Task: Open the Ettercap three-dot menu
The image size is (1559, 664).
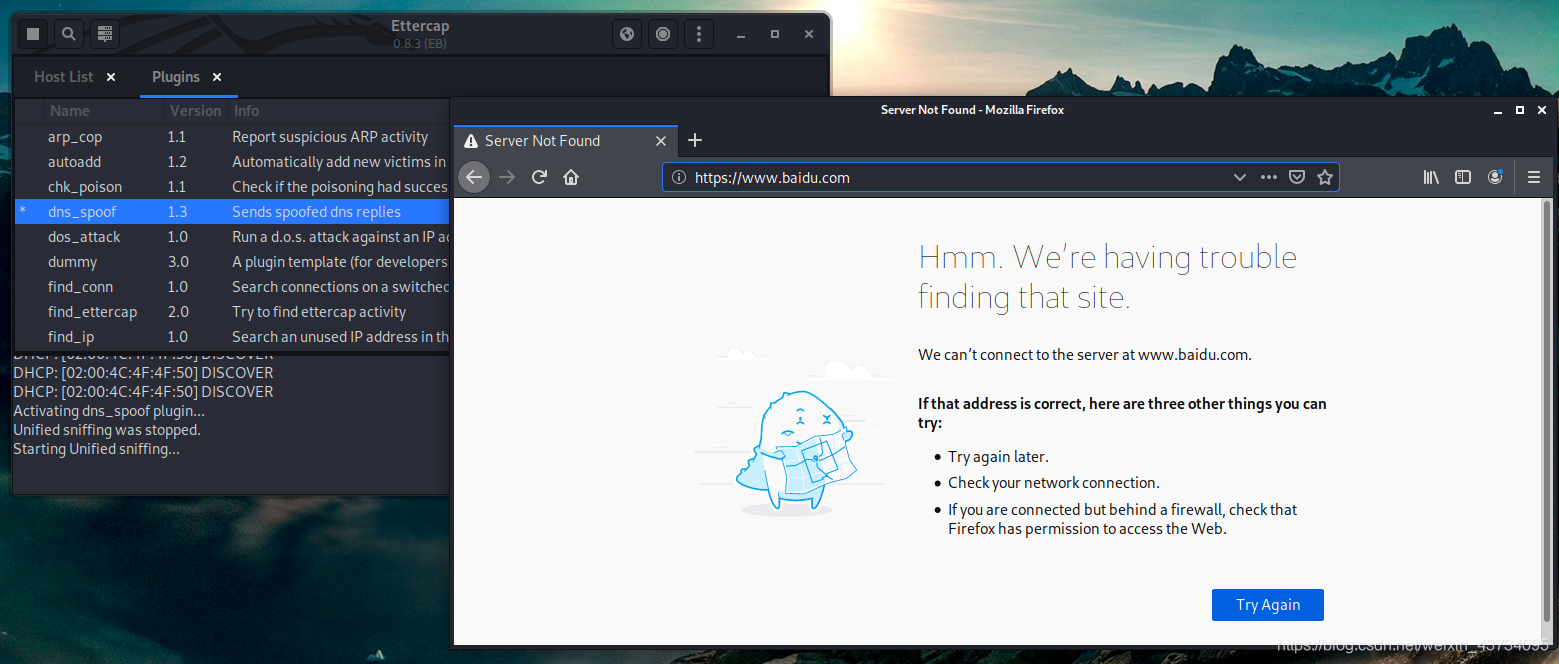Action: point(698,34)
